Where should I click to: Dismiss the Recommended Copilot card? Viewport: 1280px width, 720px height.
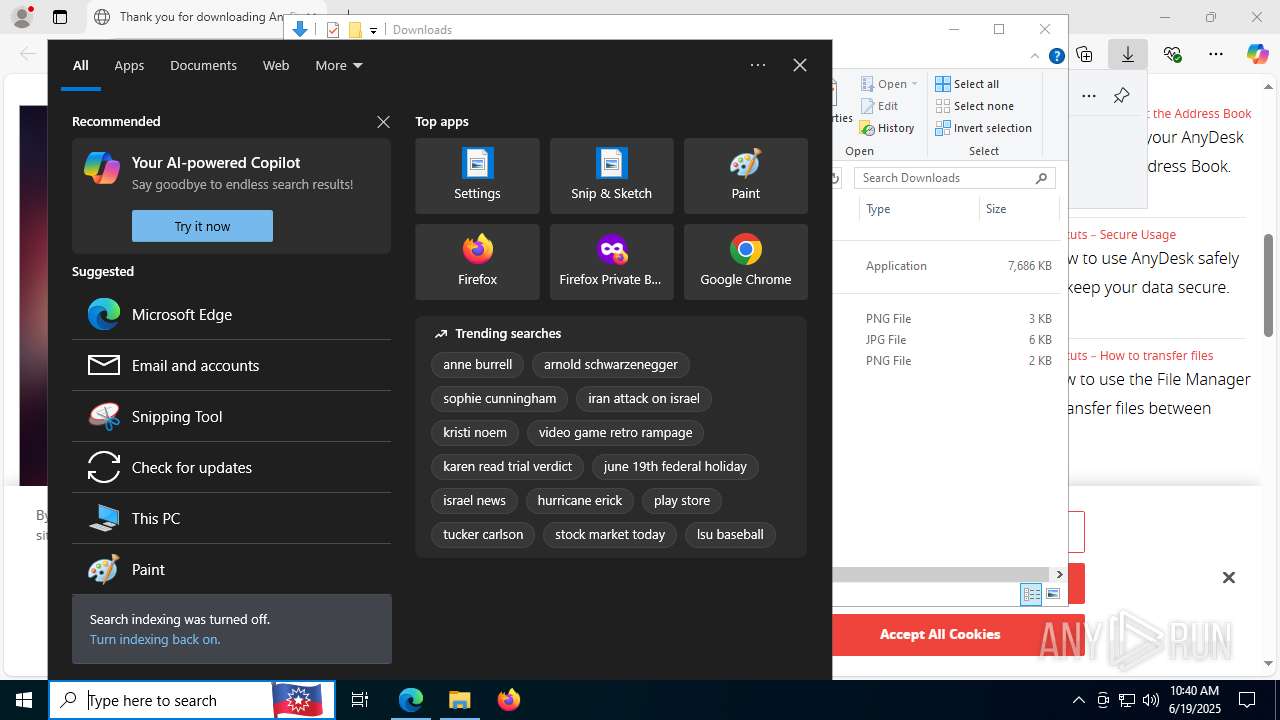(383, 121)
